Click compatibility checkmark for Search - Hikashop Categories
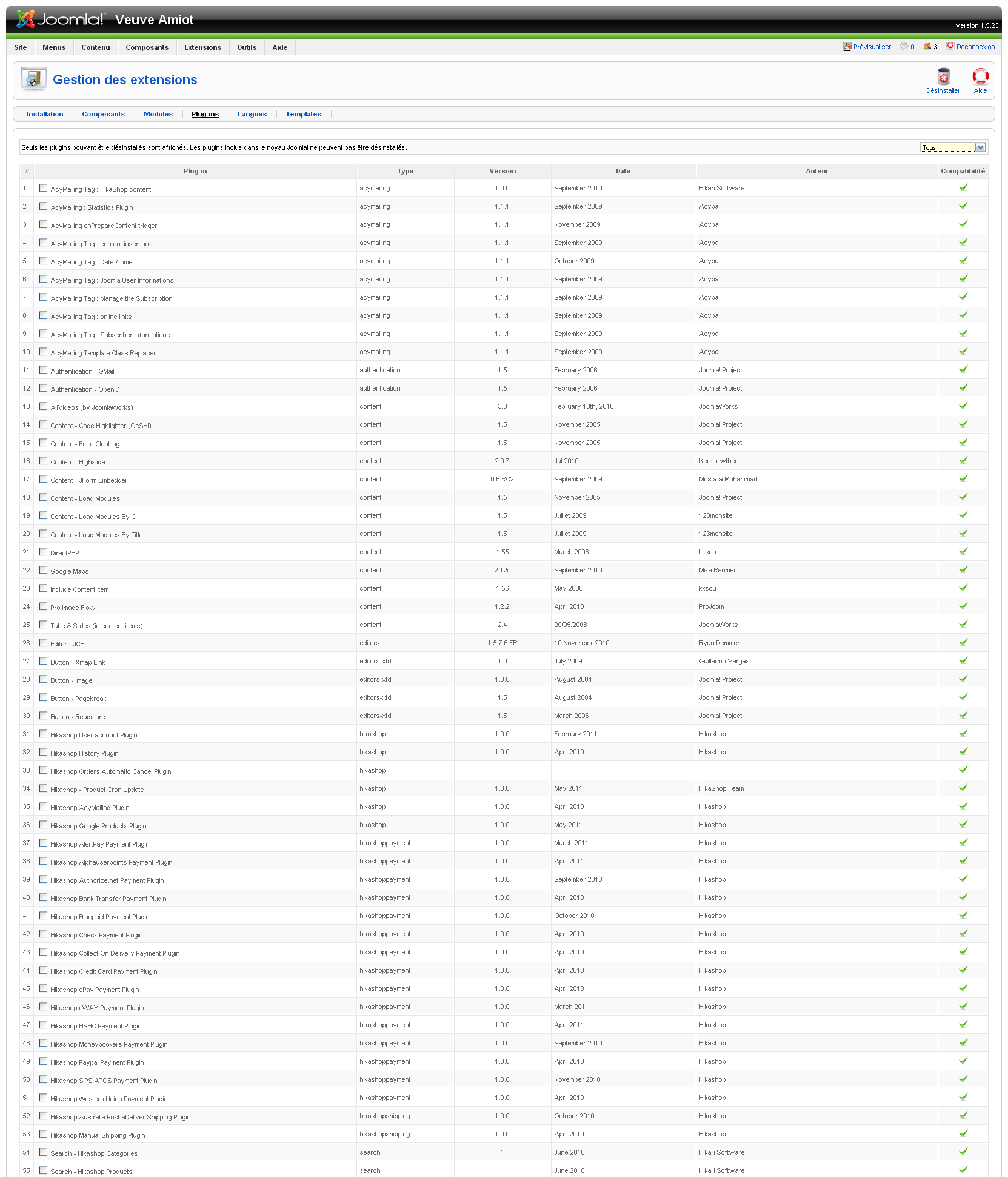The height and width of the screenshot is (1177, 1008). 963,1152
